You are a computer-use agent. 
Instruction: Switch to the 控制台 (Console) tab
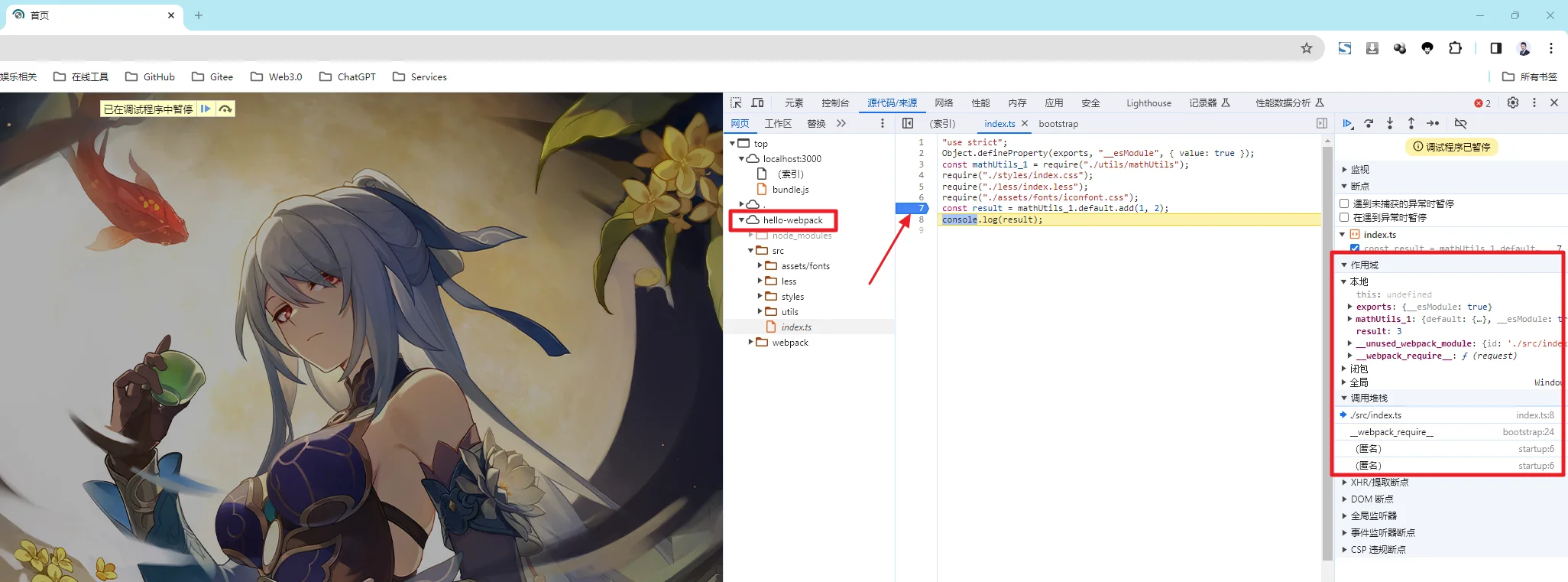click(835, 103)
